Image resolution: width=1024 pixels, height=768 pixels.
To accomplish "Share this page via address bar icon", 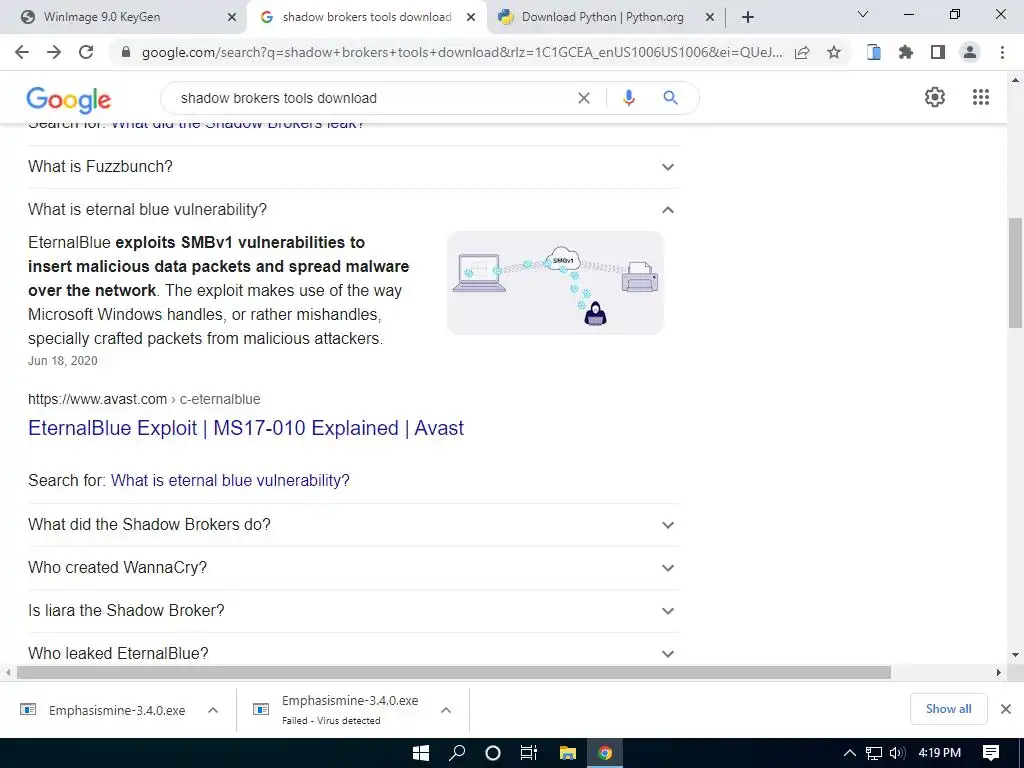I will pyautogui.click(x=802, y=52).
